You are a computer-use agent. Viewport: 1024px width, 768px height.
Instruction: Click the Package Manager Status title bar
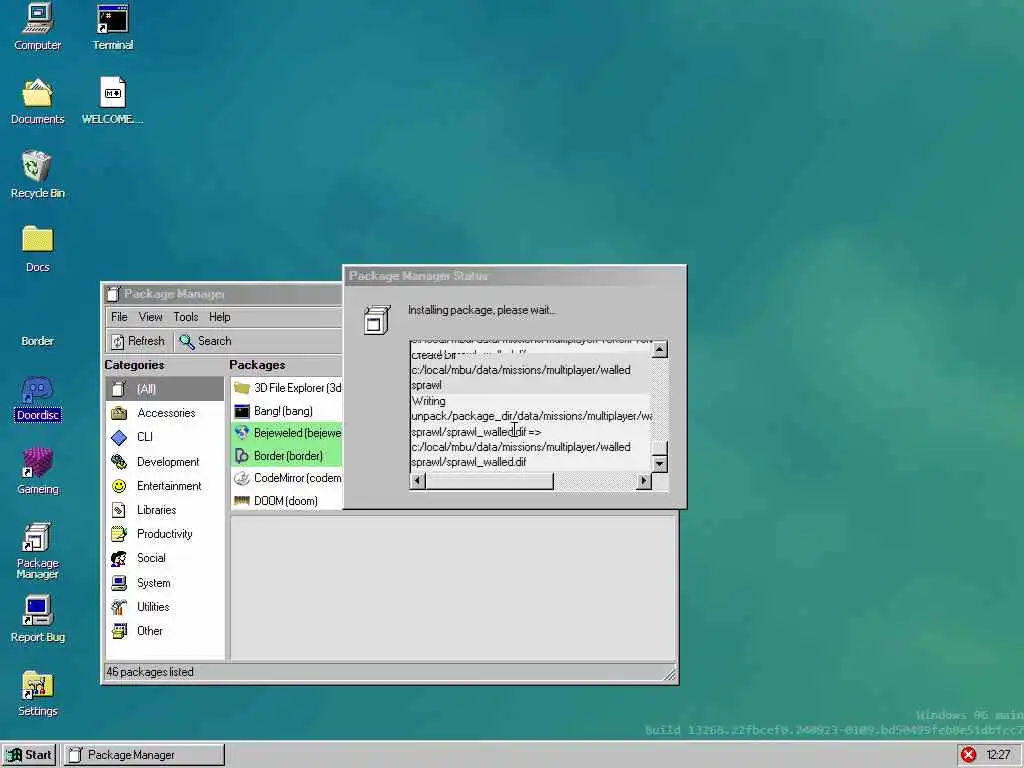515,276
